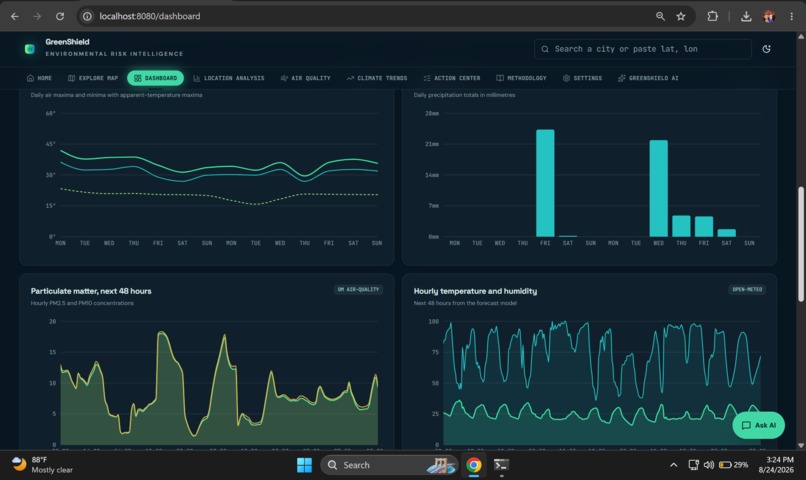
Task: Open the GreenShield AI tab
Action: [x=648, y=78]
